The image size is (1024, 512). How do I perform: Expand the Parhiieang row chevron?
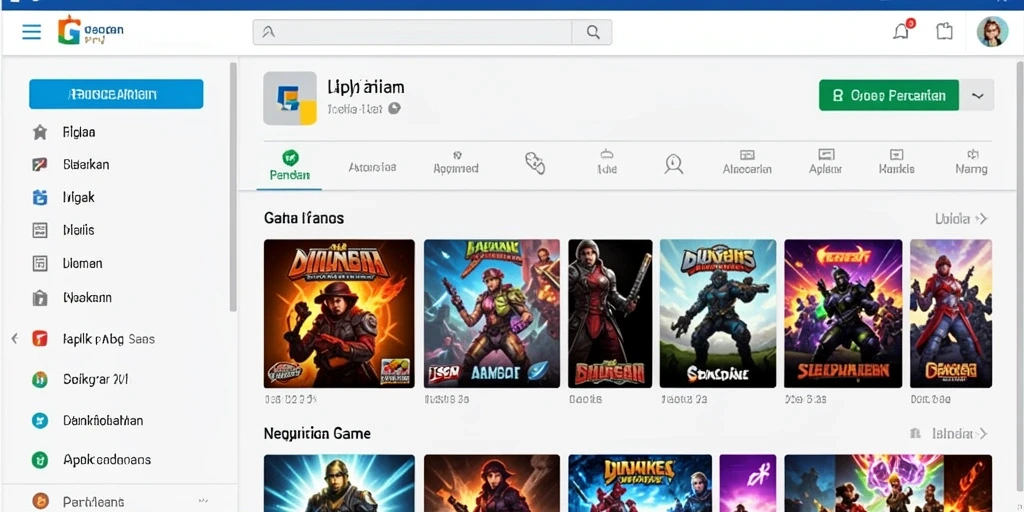tap(203, 501)
